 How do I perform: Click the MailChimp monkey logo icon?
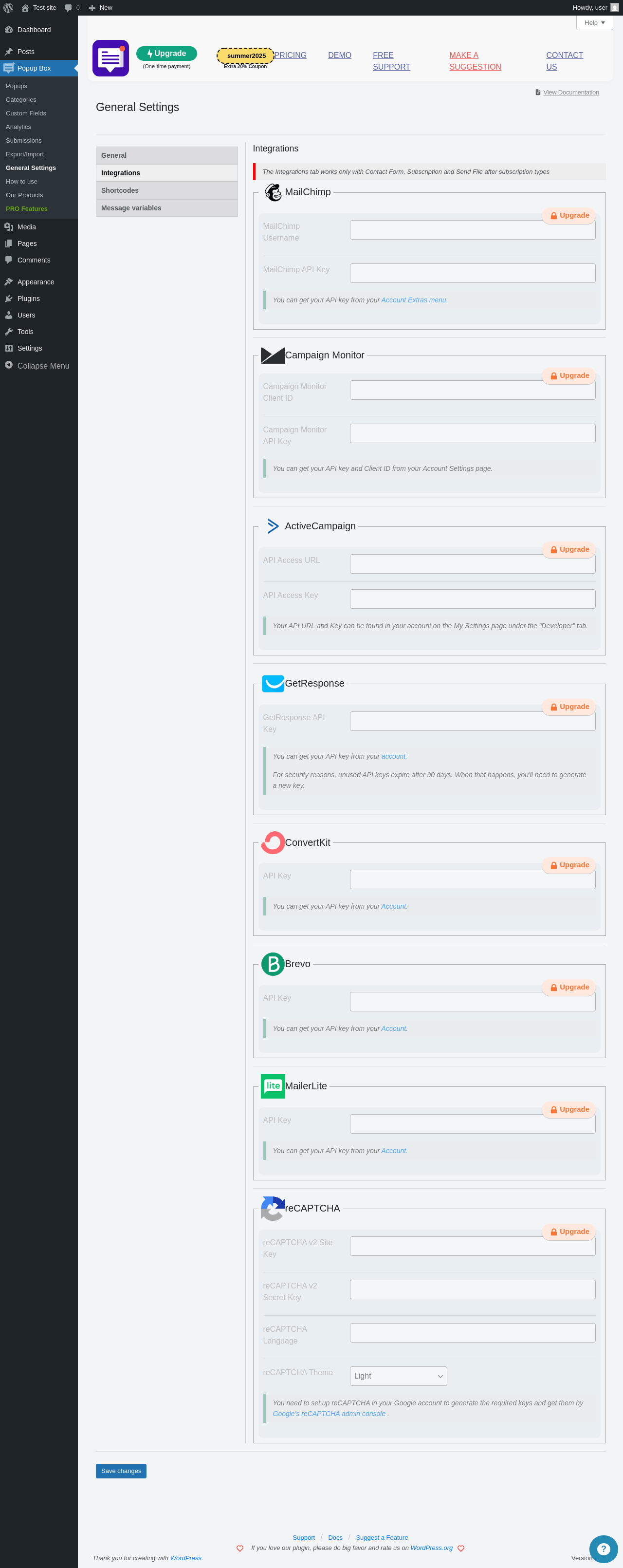tap(273, 192)
